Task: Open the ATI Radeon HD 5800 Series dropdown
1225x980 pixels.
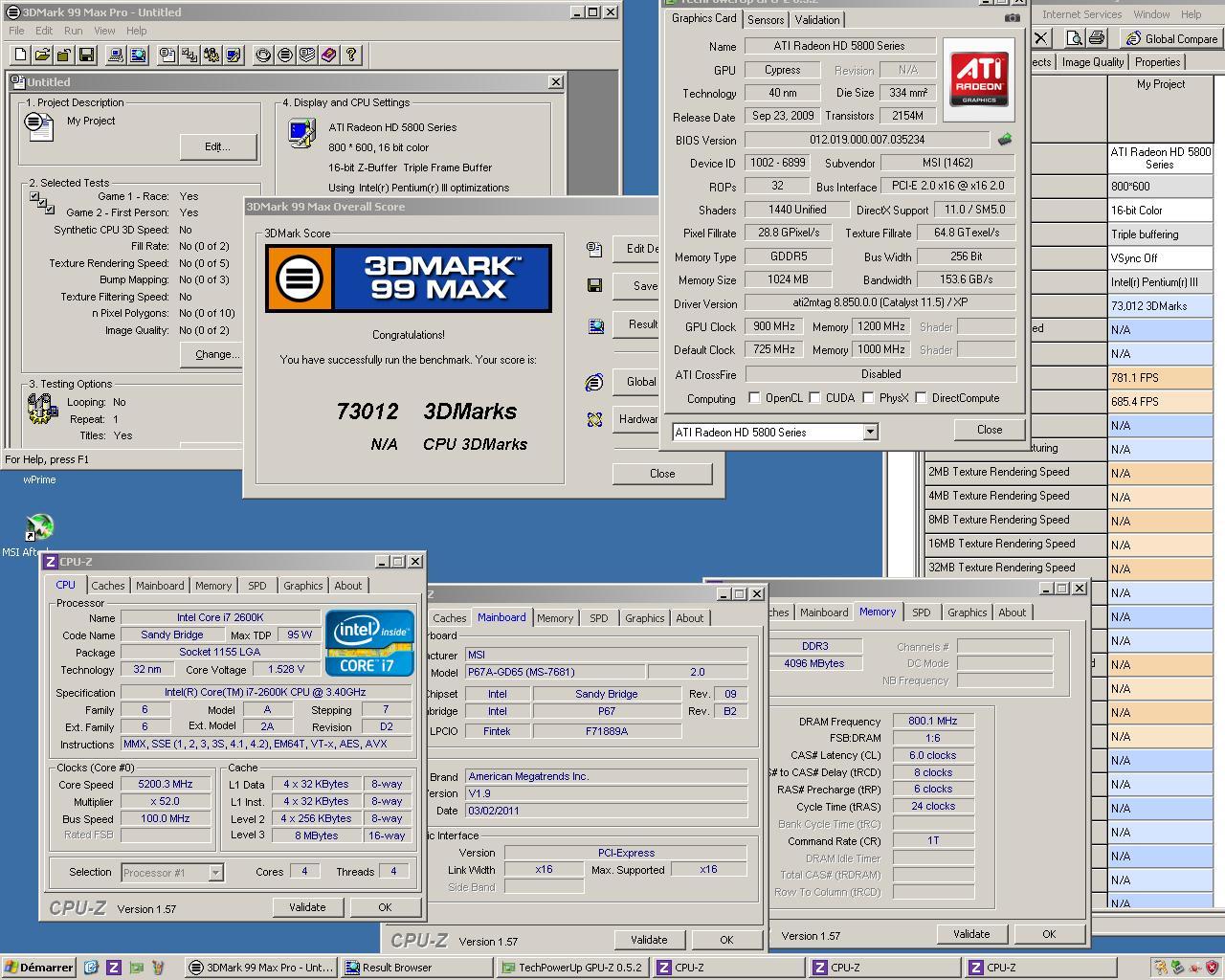Action: [x=870, y=433]
